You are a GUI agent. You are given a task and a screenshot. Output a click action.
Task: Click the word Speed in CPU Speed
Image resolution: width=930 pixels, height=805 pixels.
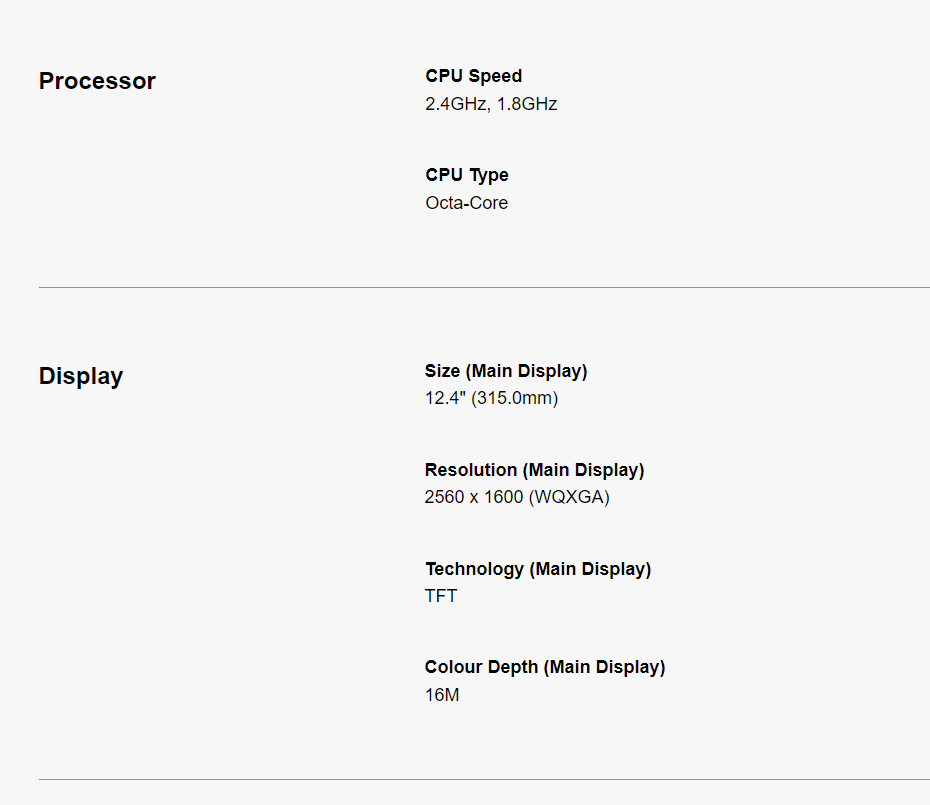[x=495, y=76]
